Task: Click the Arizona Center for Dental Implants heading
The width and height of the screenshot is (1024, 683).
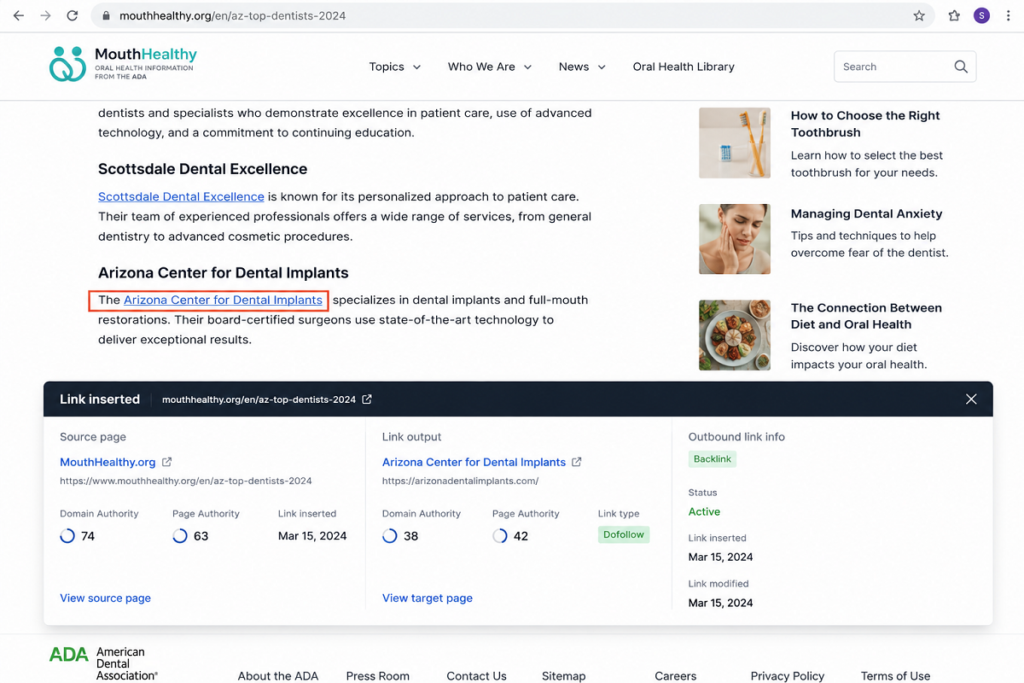Action: point(223,272)
